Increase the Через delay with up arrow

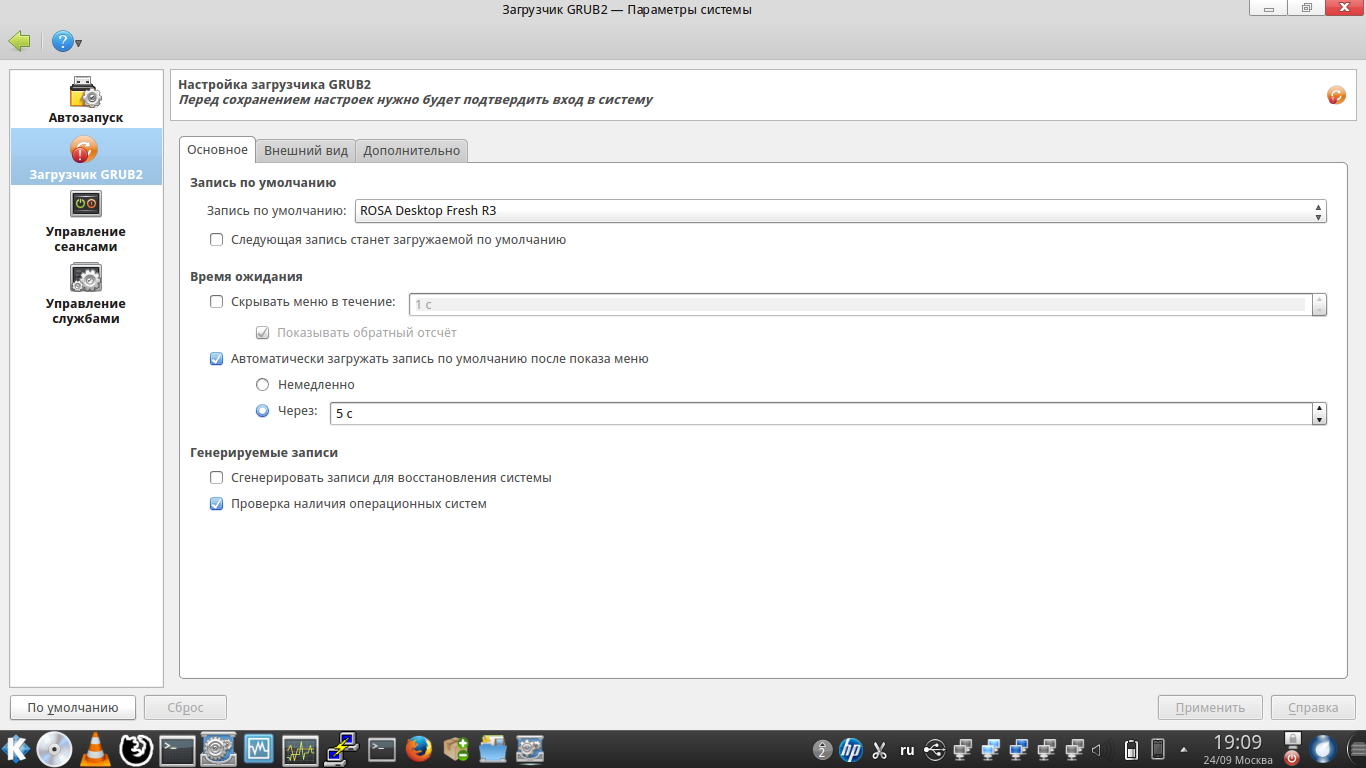point(1319,408)
